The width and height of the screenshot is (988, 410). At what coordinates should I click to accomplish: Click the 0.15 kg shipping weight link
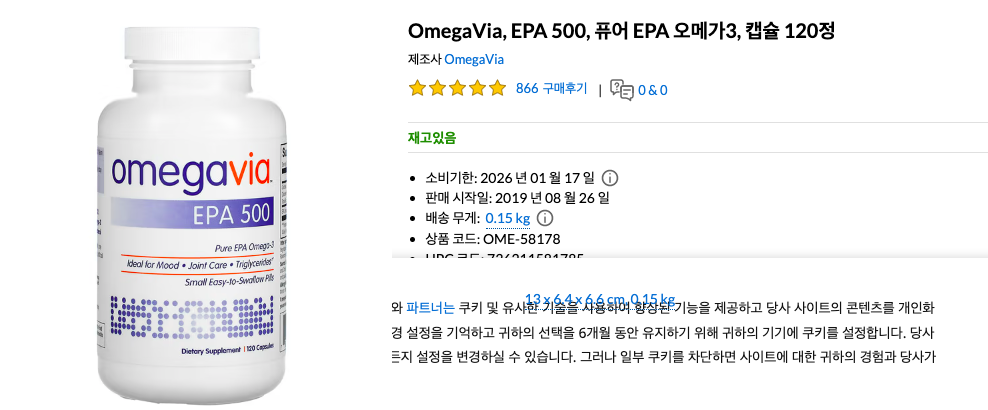click(507, 218)
